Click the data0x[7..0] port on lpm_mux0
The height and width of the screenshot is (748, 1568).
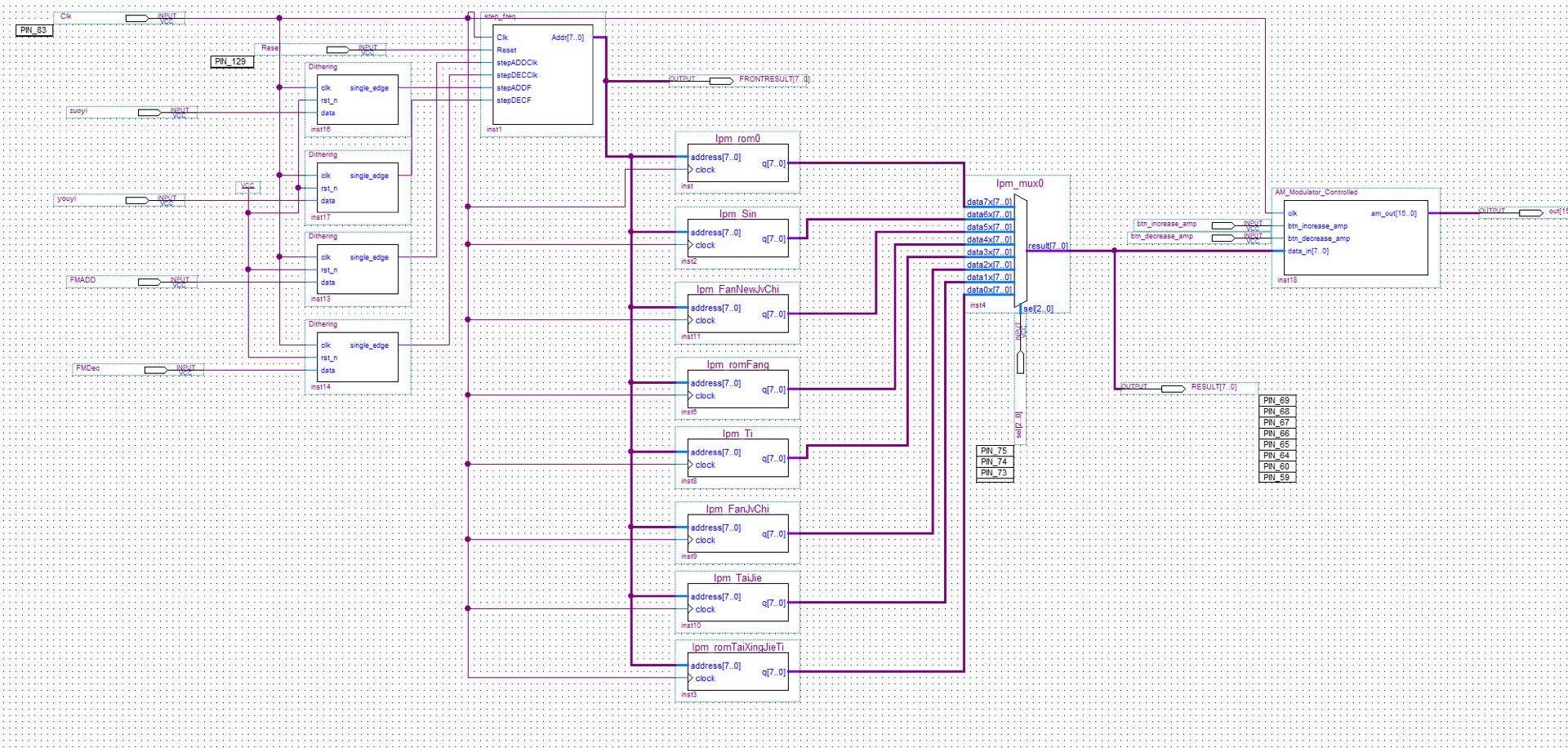(x=989, y=291)
